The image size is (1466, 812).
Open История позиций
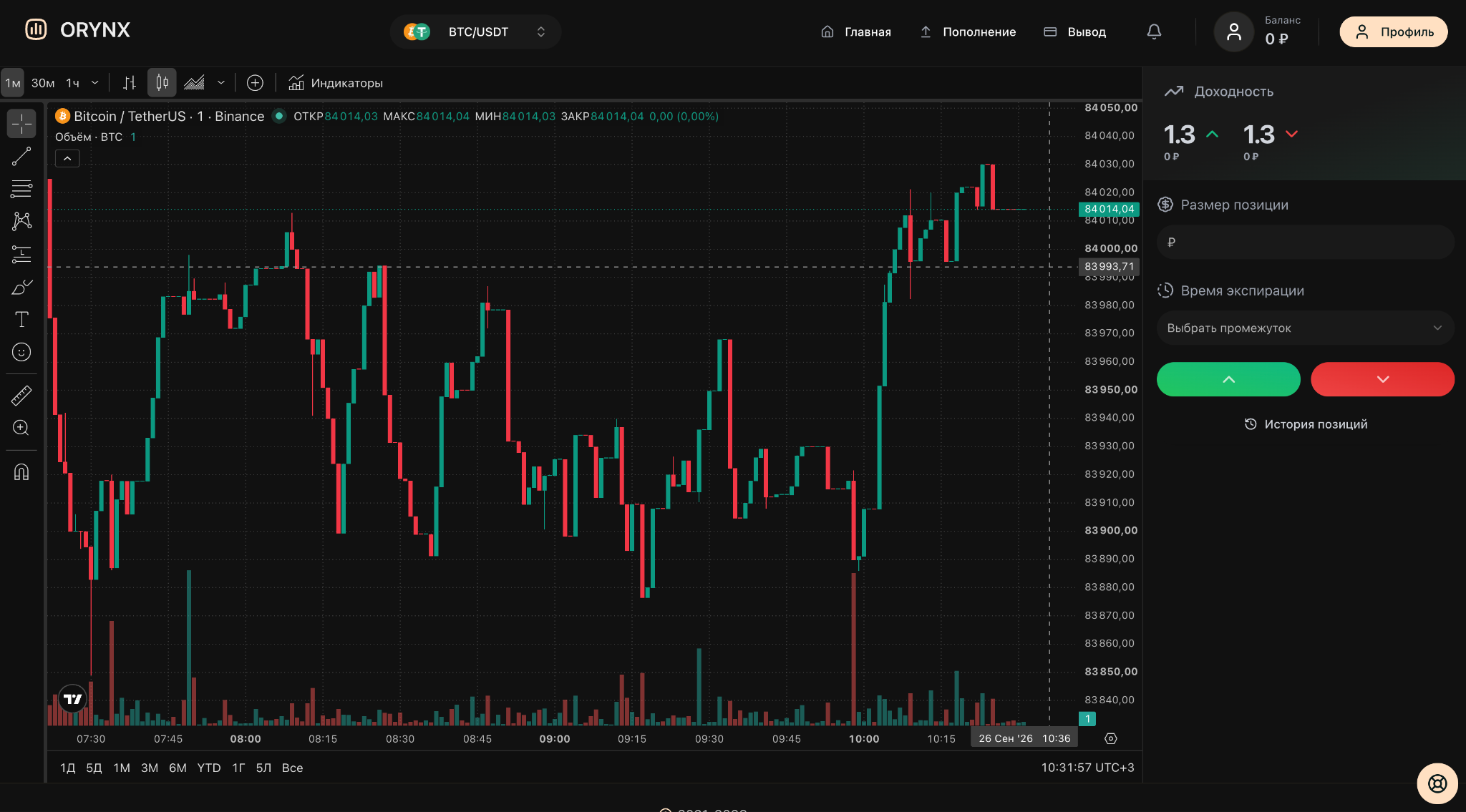click(1306, 424)
